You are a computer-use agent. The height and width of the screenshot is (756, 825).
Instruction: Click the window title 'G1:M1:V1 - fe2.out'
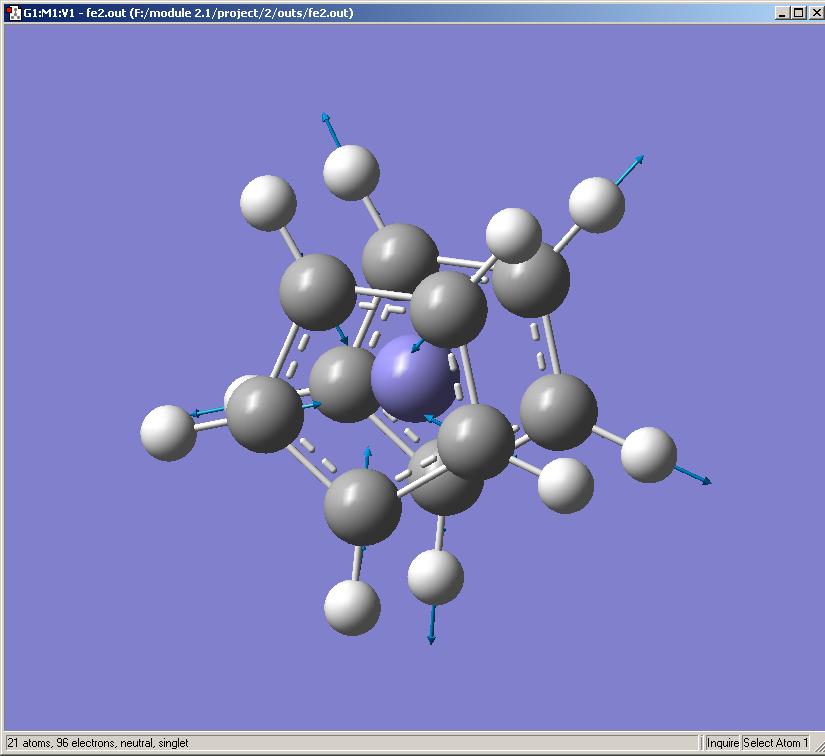click(74, 13)
